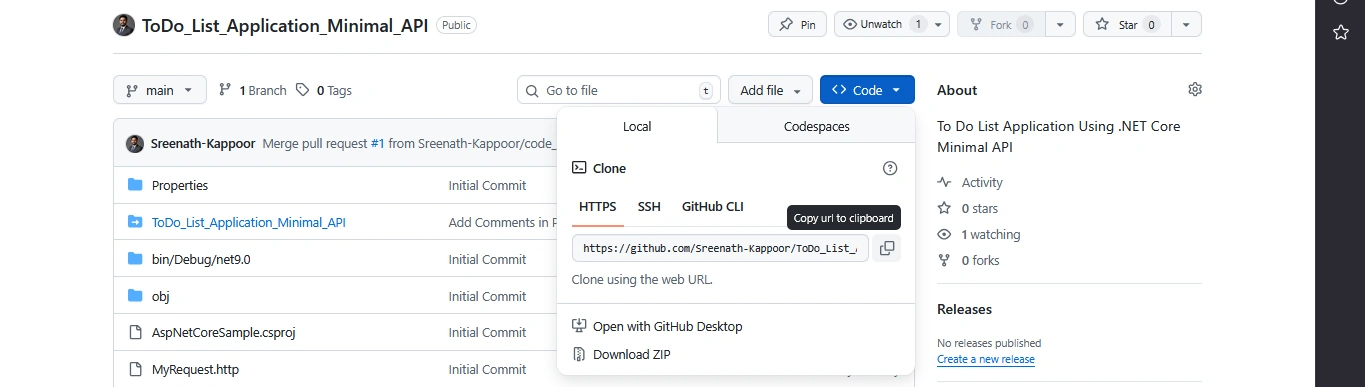Click the ToDo_List_Application_Minimal_API submodule folder icon
The width and height of the screenshot is (1365, 387).
tap(135, 222)
